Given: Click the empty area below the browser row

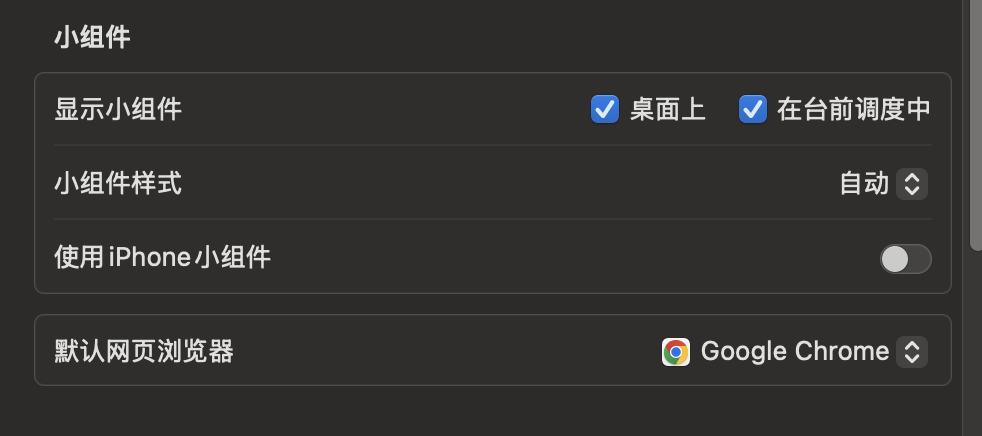Looking at the screenshot, I should pos(490,412).
